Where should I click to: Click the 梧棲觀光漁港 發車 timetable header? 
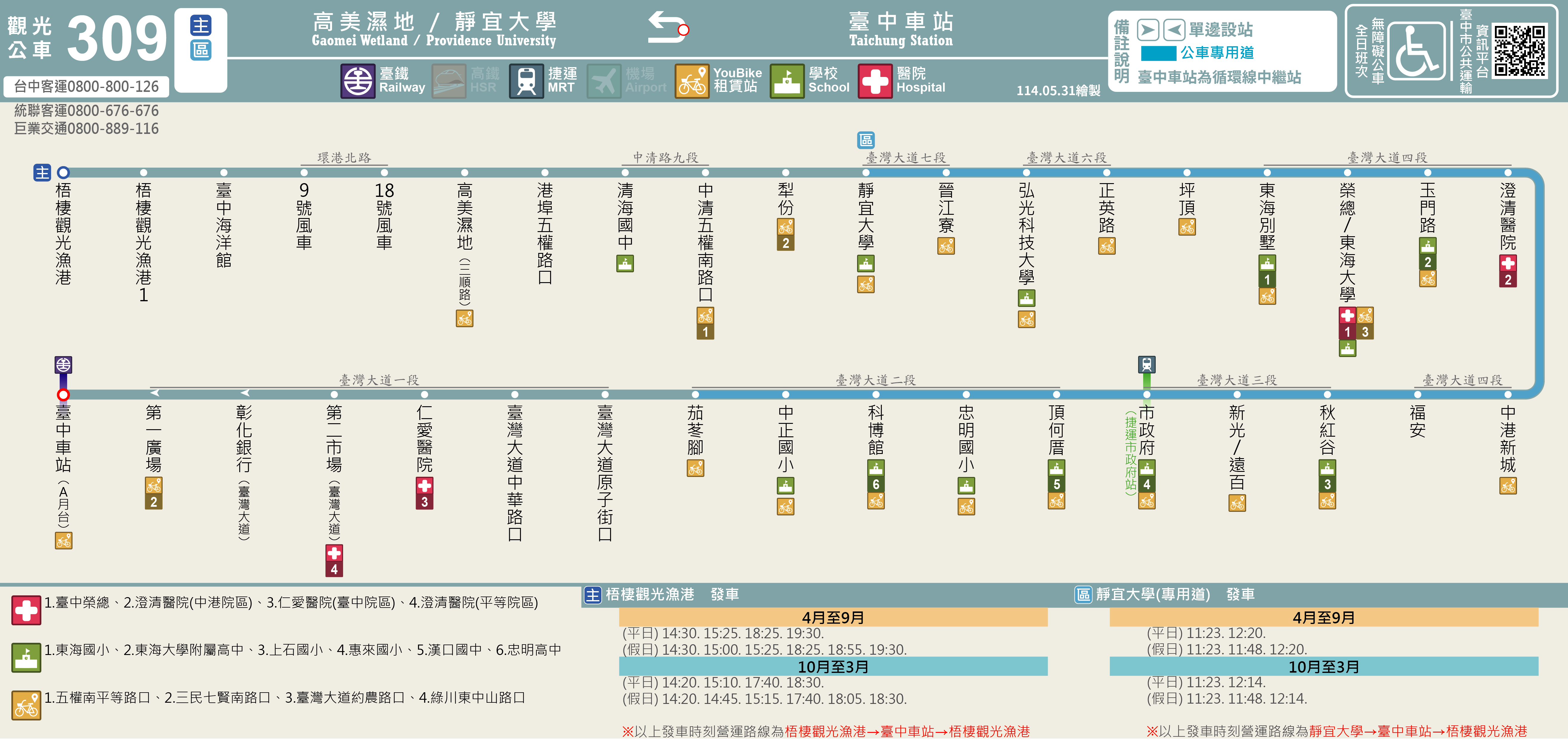point(672,594)
